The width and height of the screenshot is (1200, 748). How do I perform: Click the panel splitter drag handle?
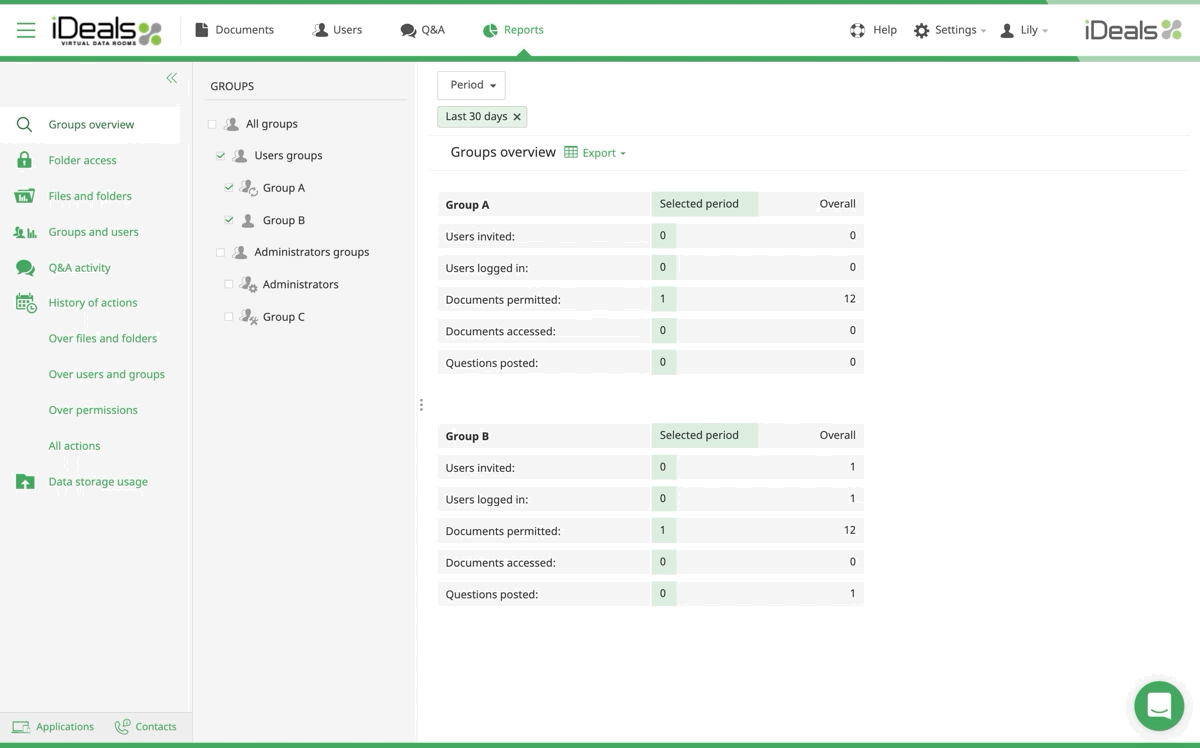click(x=421, y=405)
